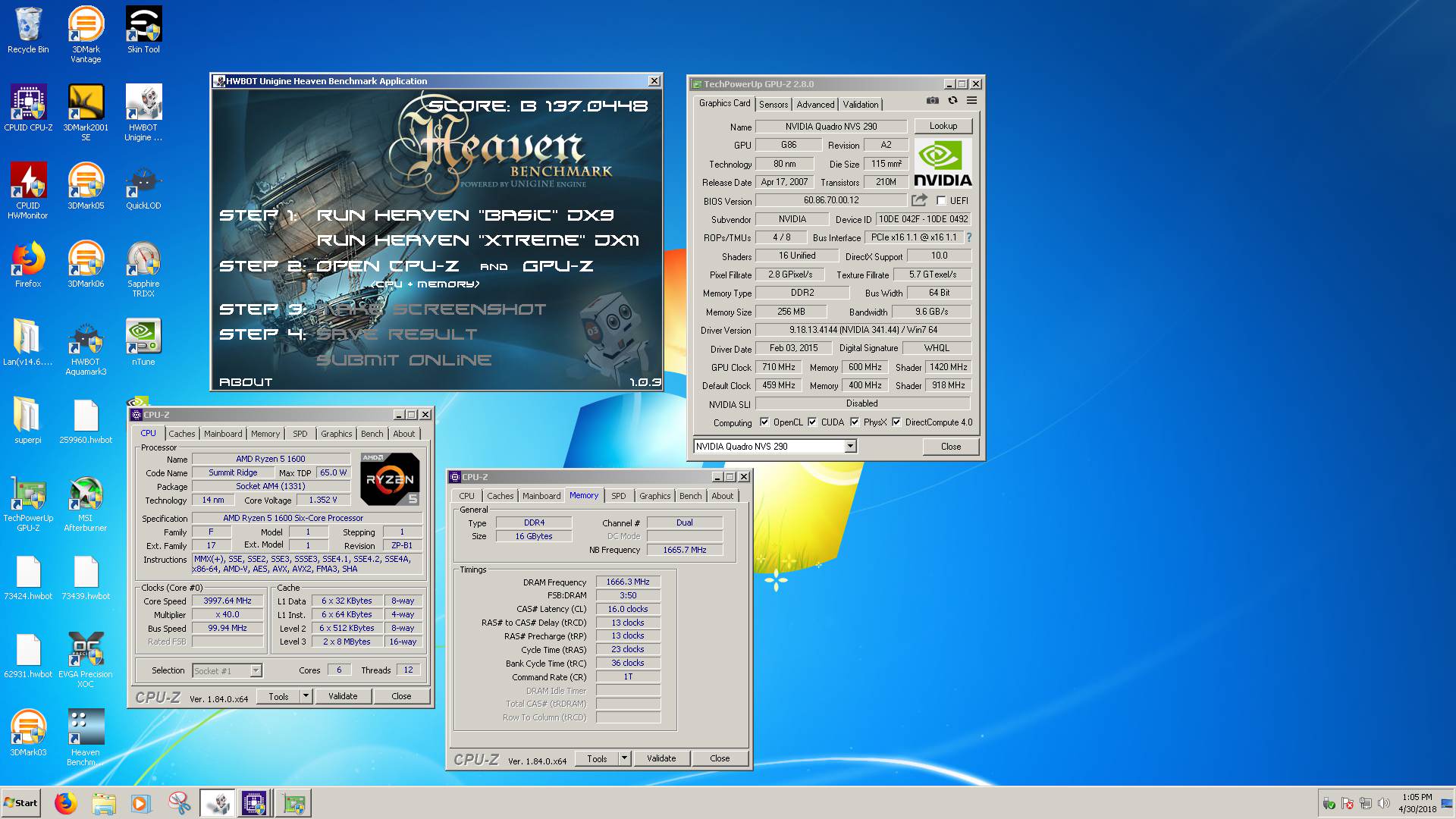1456x819 pixels.
Task: Open Bench tab in CPU-Z CPU window
Action: 372,434
